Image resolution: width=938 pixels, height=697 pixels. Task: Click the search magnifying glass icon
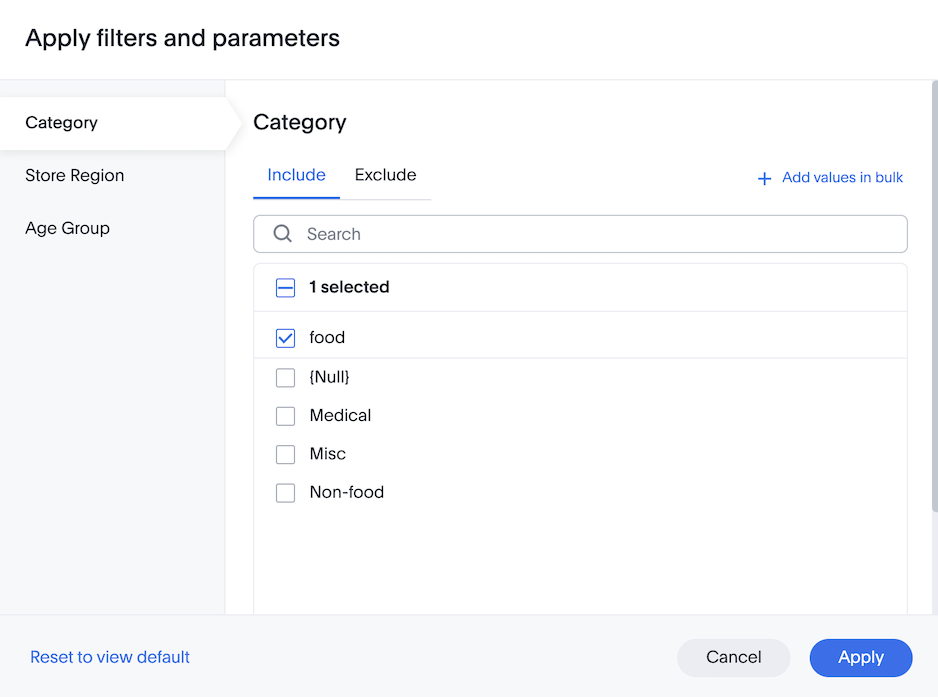pos(283,233)
